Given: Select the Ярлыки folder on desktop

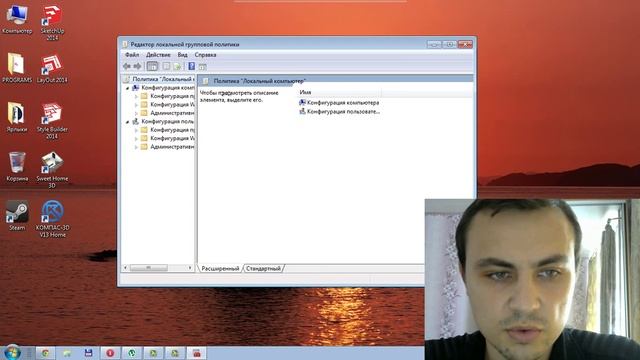Looking at the screenshot, I should point(17,118).
